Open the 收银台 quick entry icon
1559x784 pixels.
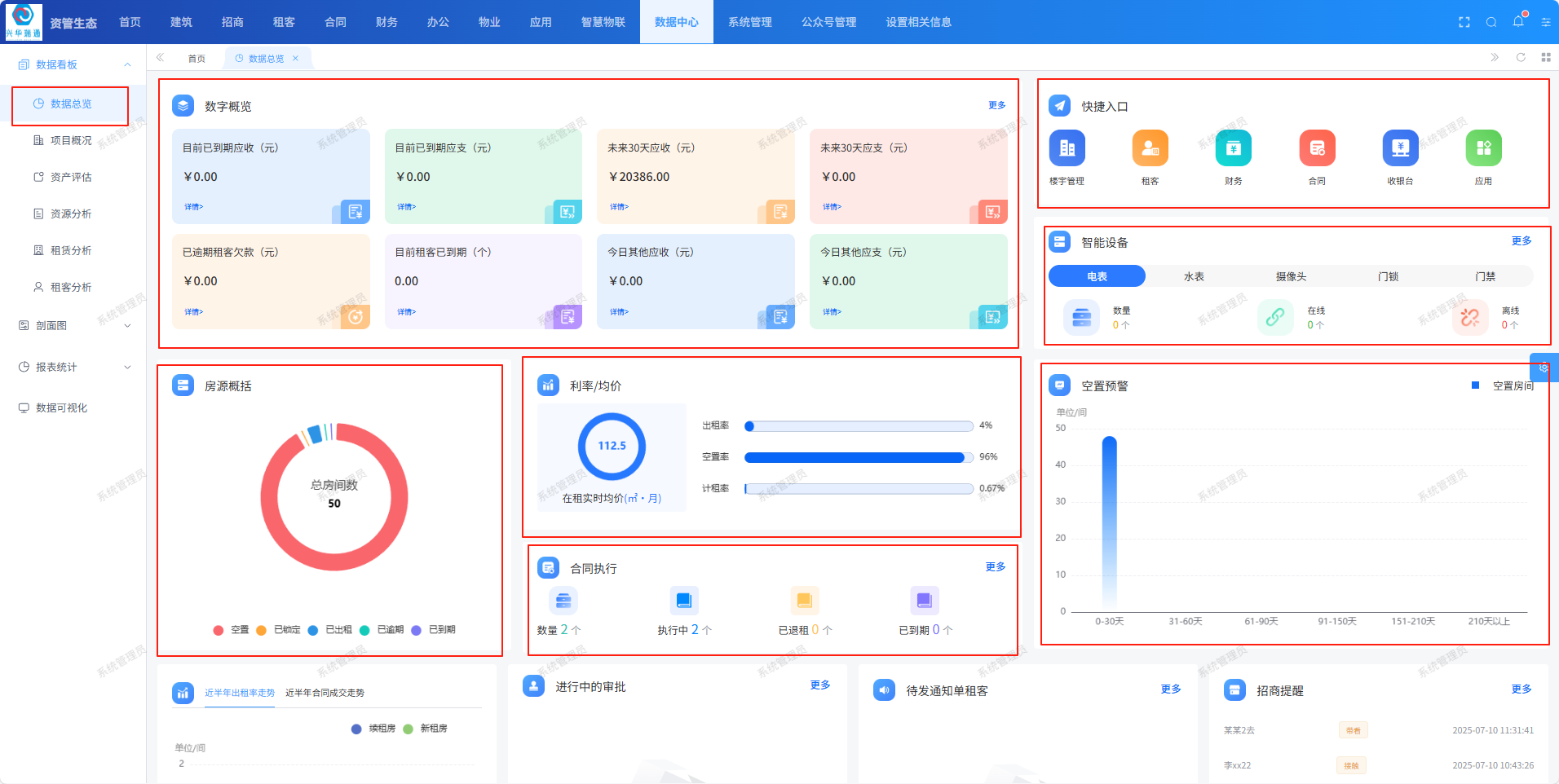coord(1400,148)
